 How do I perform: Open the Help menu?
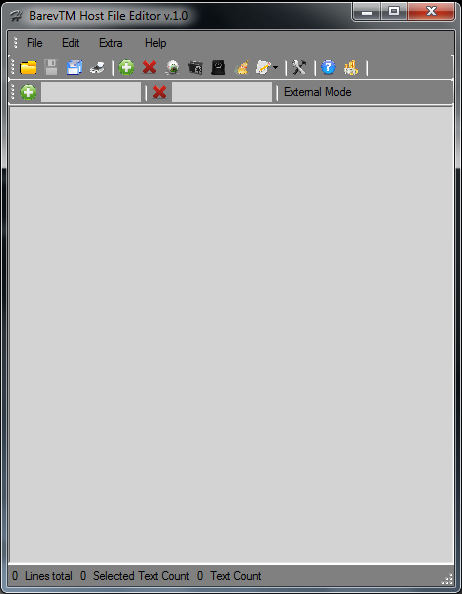155,43
